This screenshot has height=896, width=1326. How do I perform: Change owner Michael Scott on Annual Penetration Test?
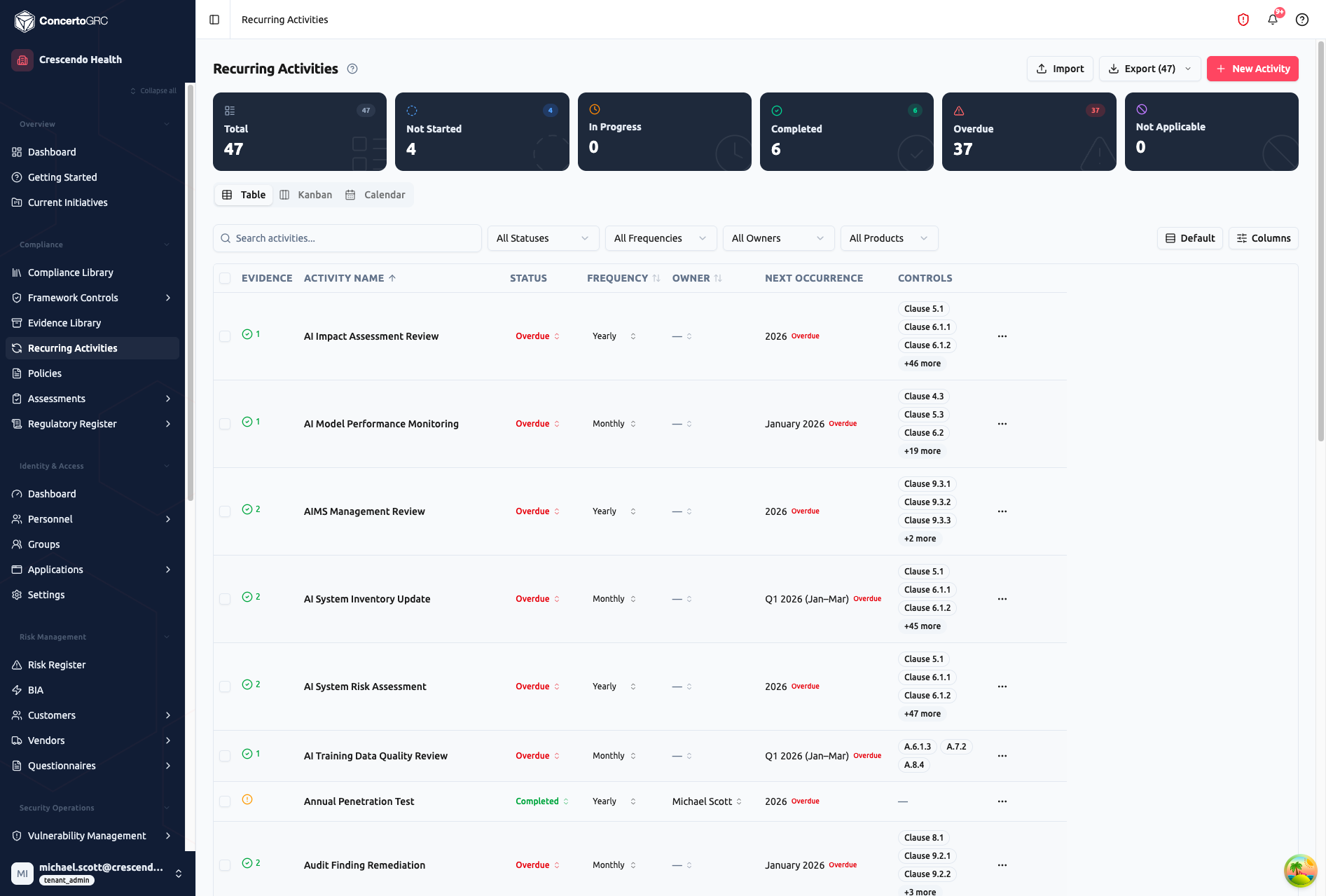(x=707, y=801)
